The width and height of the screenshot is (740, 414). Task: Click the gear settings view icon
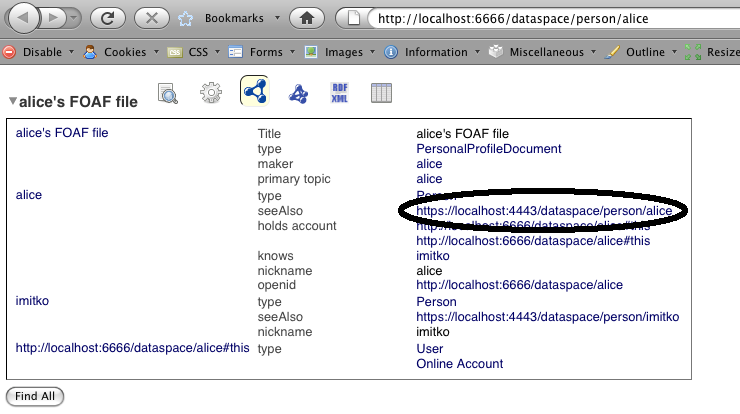(210, 94)
